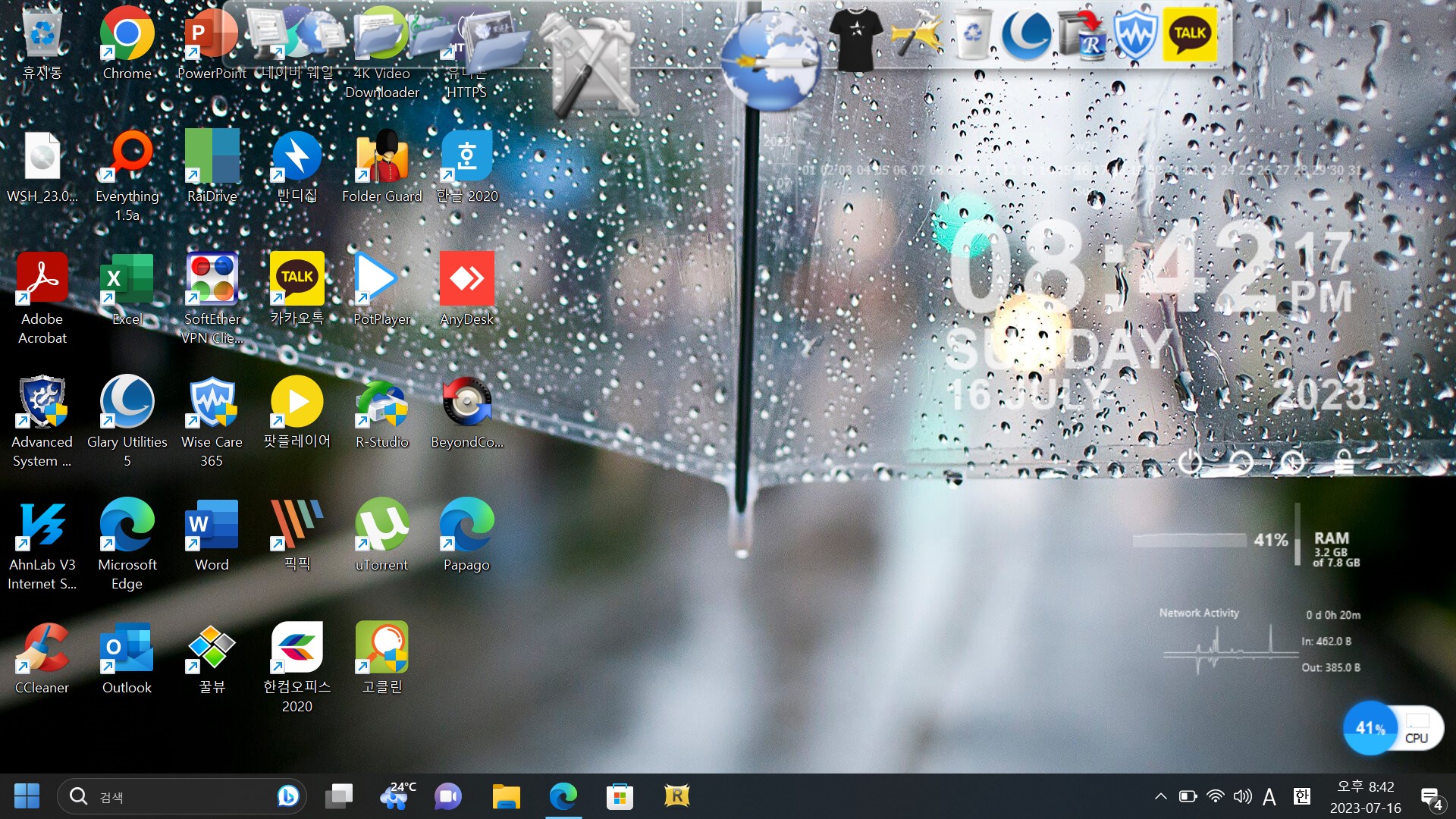
Task: Launch 팟플레이어 yellow play icon
Action: tap(297, 413)
